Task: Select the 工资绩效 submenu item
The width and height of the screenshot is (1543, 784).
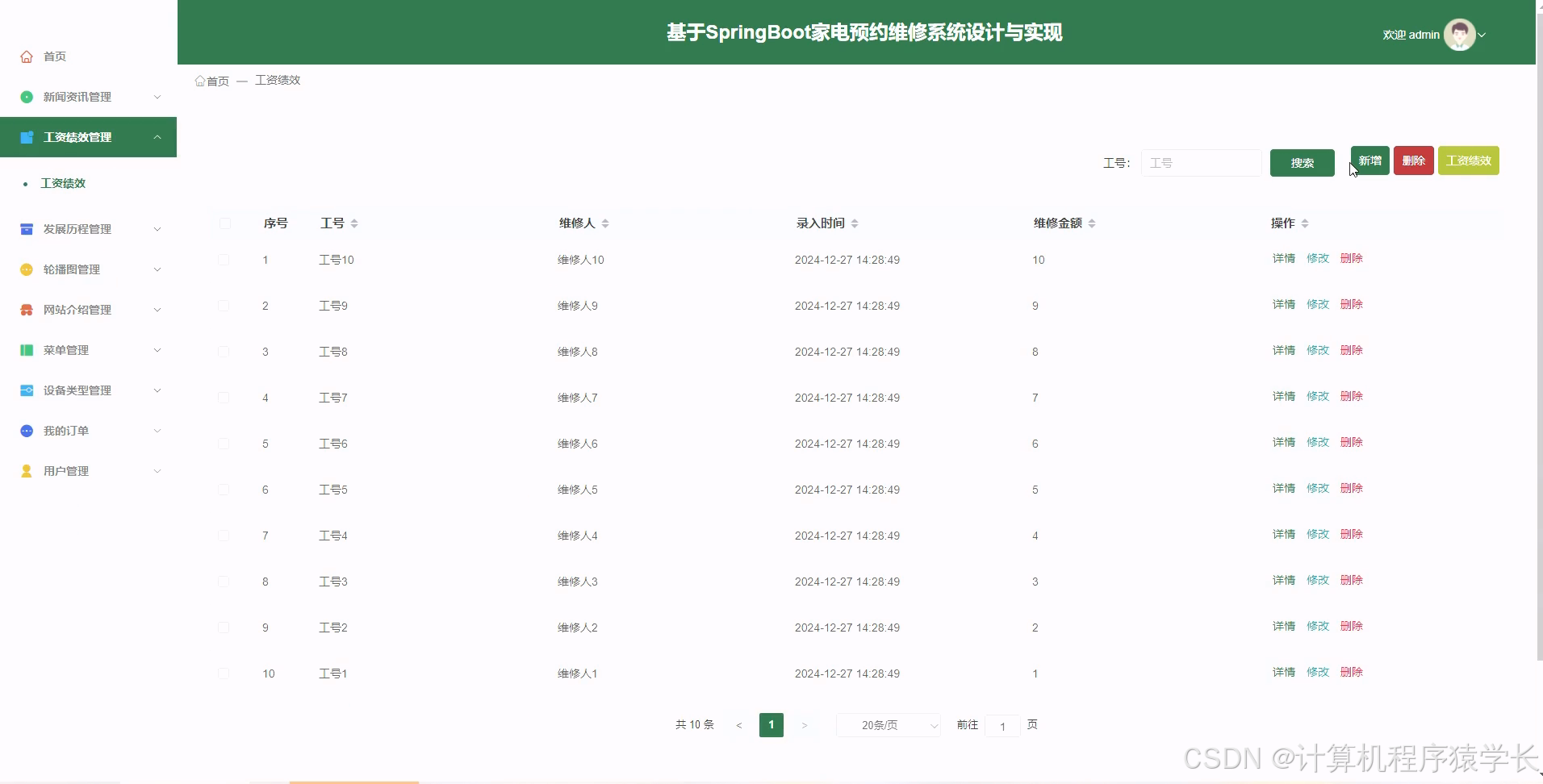Action: (62, 183)
